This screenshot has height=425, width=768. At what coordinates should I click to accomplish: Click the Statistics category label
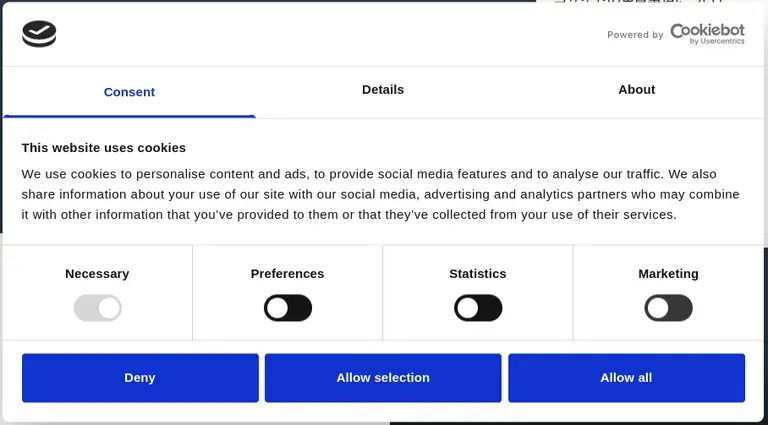(478, 274)
